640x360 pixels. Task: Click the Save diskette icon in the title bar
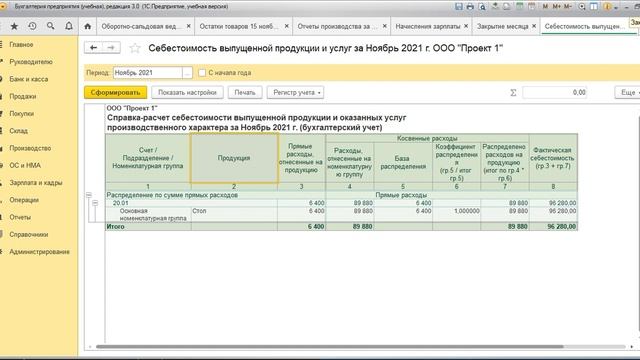(459, 7)
